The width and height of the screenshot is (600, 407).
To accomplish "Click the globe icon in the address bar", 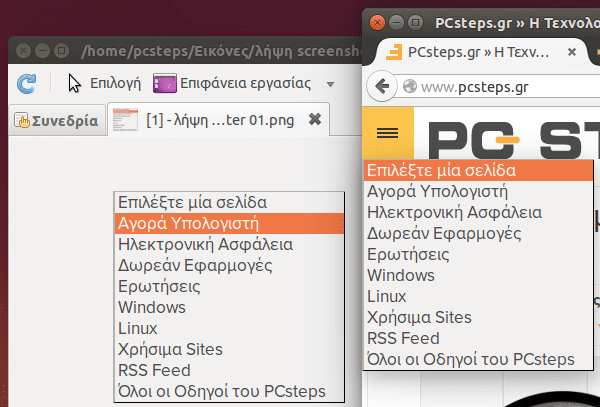I will (x=410, y=86).
